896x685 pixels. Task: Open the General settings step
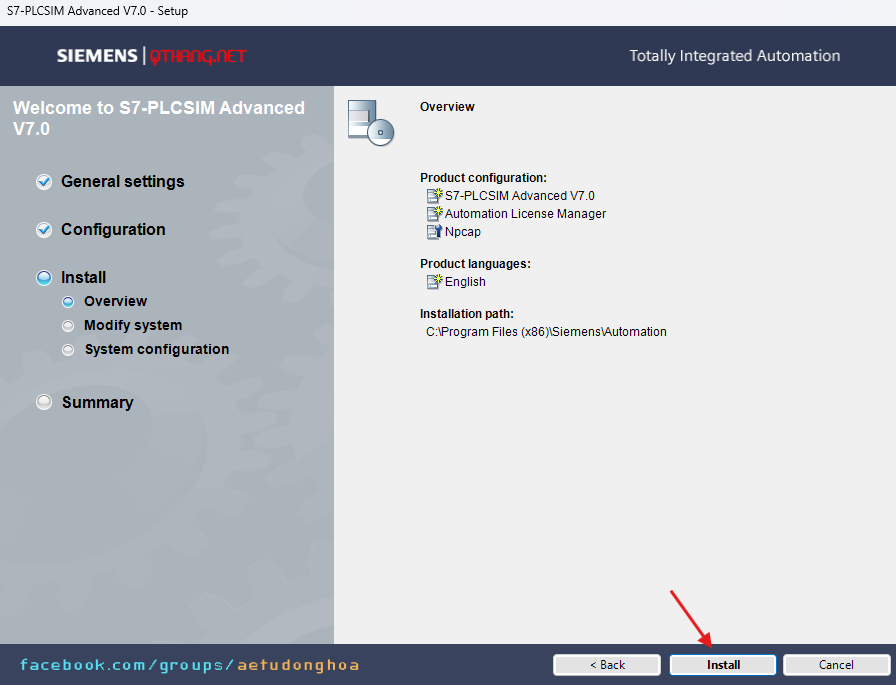click(x=122, y=182)
